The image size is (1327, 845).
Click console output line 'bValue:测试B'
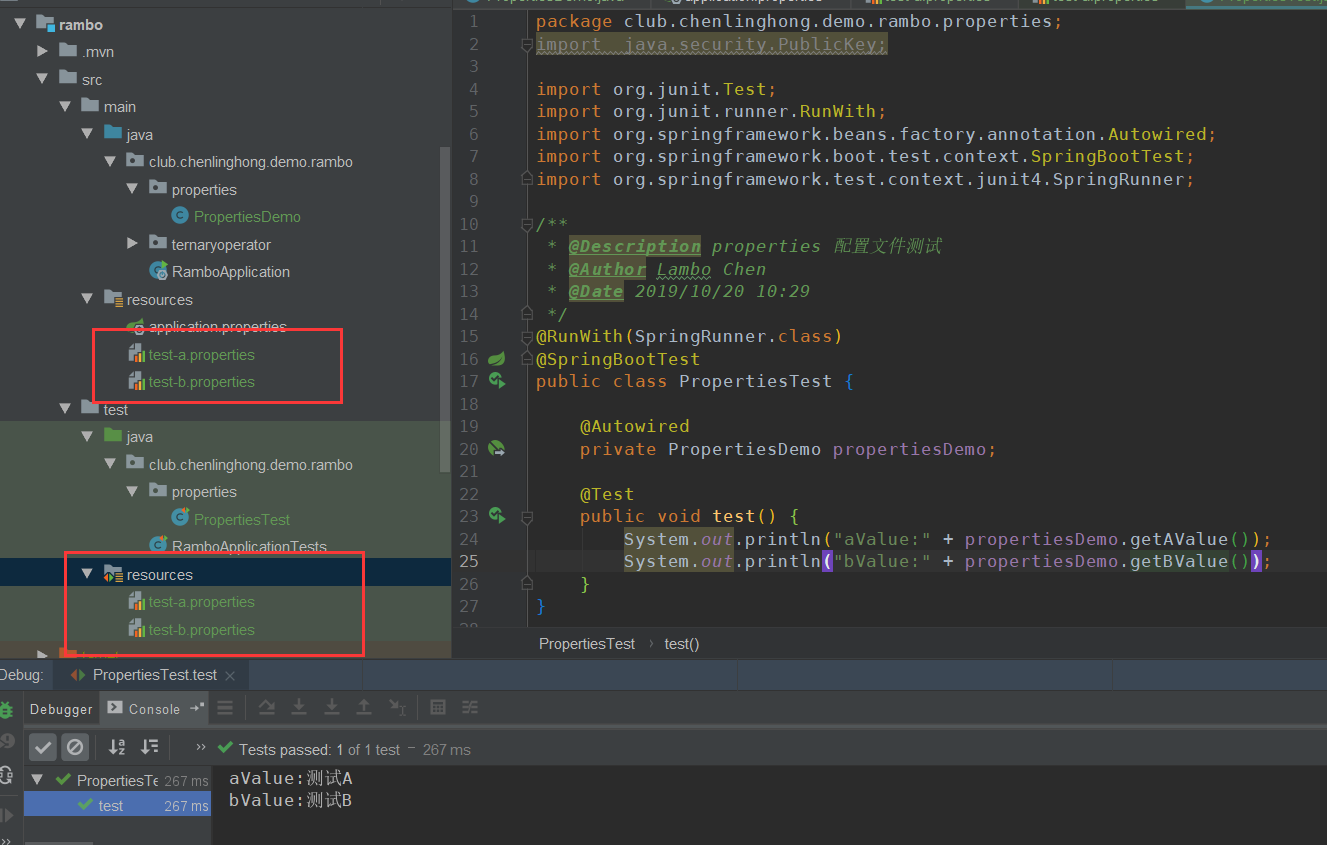click(290, 800)
